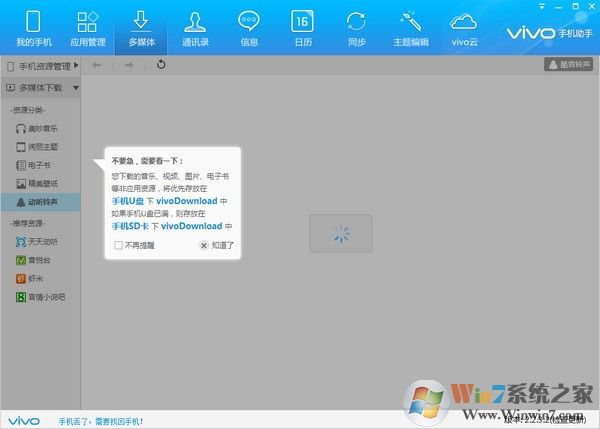This screenshot has height=429, width=600.
Task: Click the 手机丢了，需要找回手机 link
Action: point(101,421)
